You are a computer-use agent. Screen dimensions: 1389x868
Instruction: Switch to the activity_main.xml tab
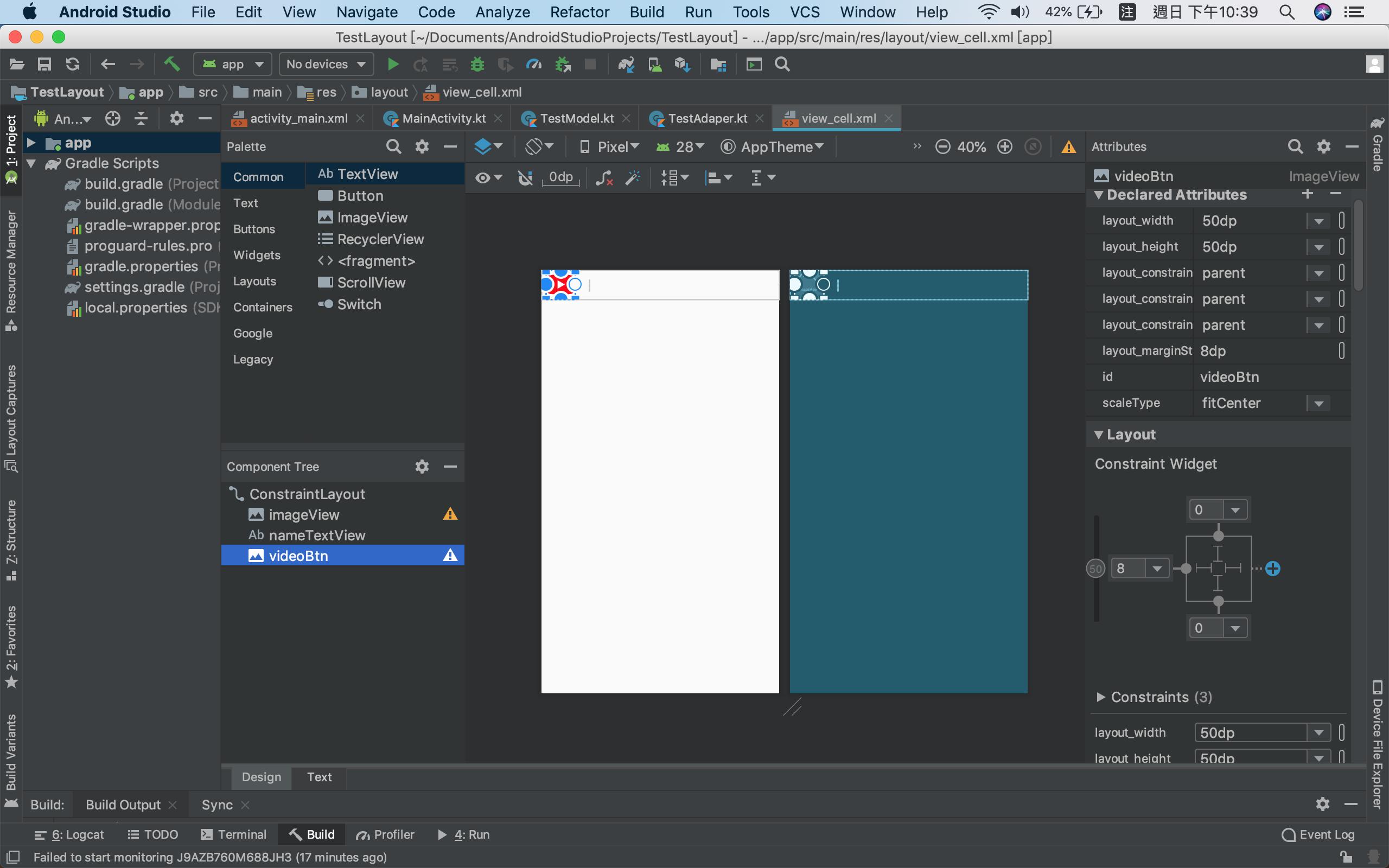coord(297,119)
